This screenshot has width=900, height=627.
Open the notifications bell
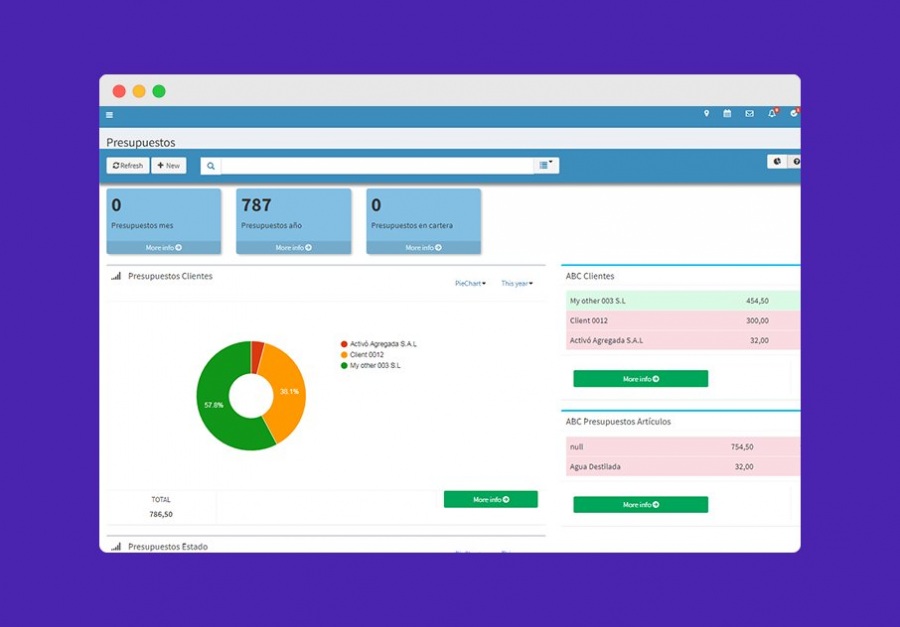click(773, 113)
